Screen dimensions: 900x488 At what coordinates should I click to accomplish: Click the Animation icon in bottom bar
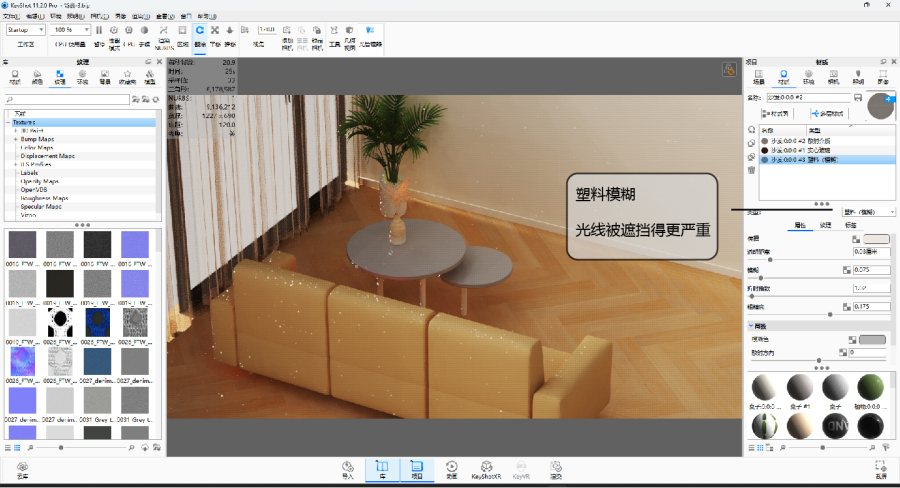[451, 468]
